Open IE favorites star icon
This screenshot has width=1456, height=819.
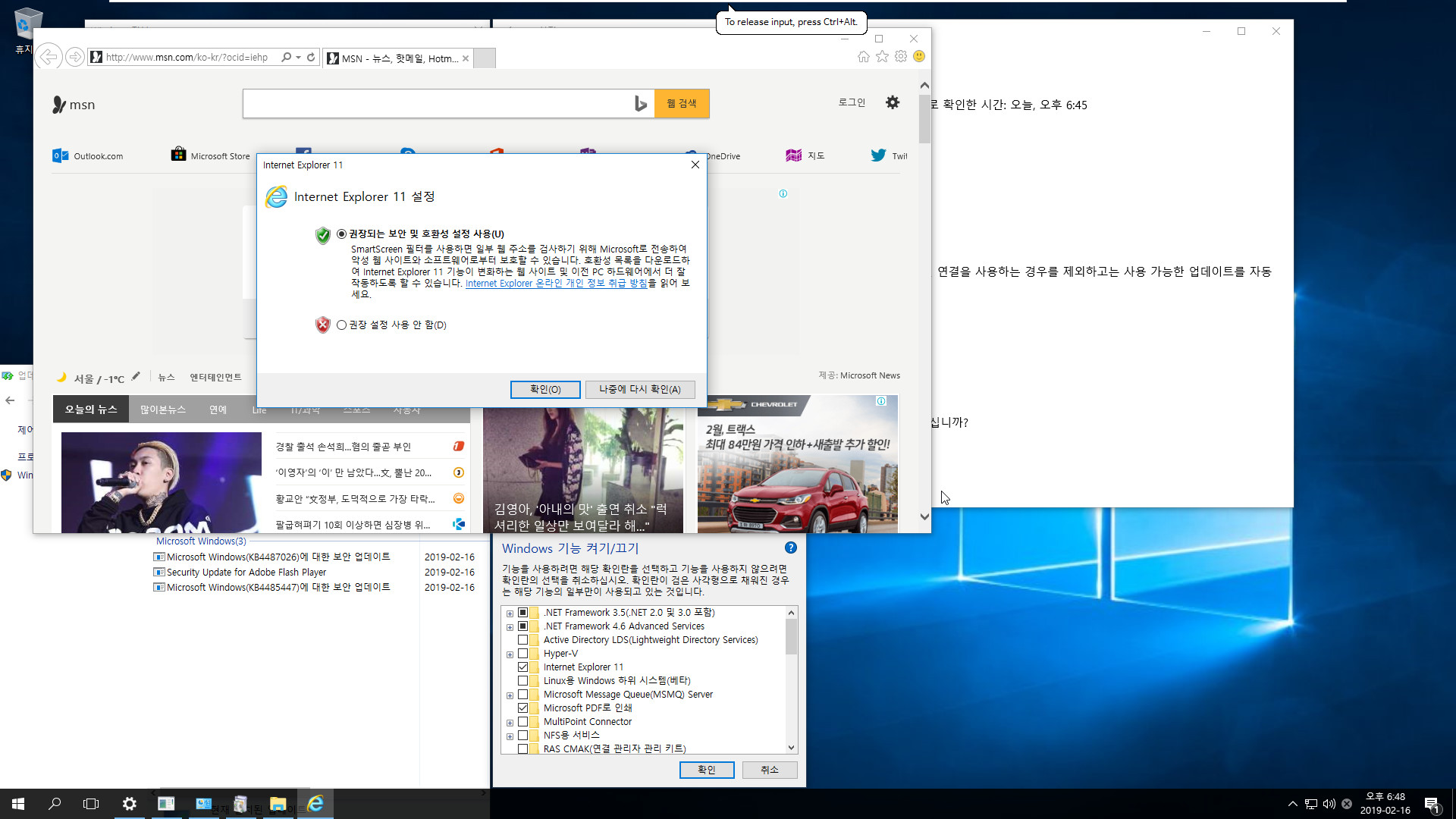[x=882, y=56]
